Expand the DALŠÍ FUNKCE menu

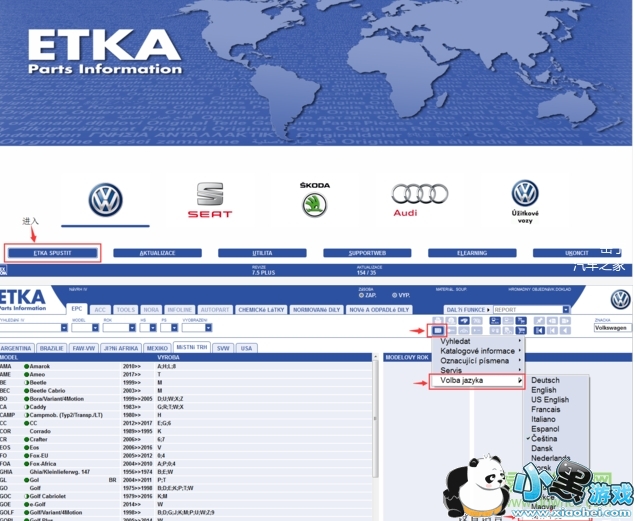(x=468, y=310)
